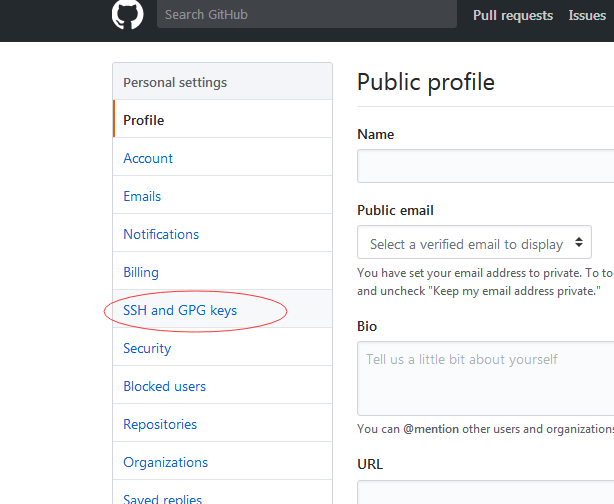Open the Blocked users page
Image resolution: width=614 pixels, height=504 pixels.
[x=165, y=386]
